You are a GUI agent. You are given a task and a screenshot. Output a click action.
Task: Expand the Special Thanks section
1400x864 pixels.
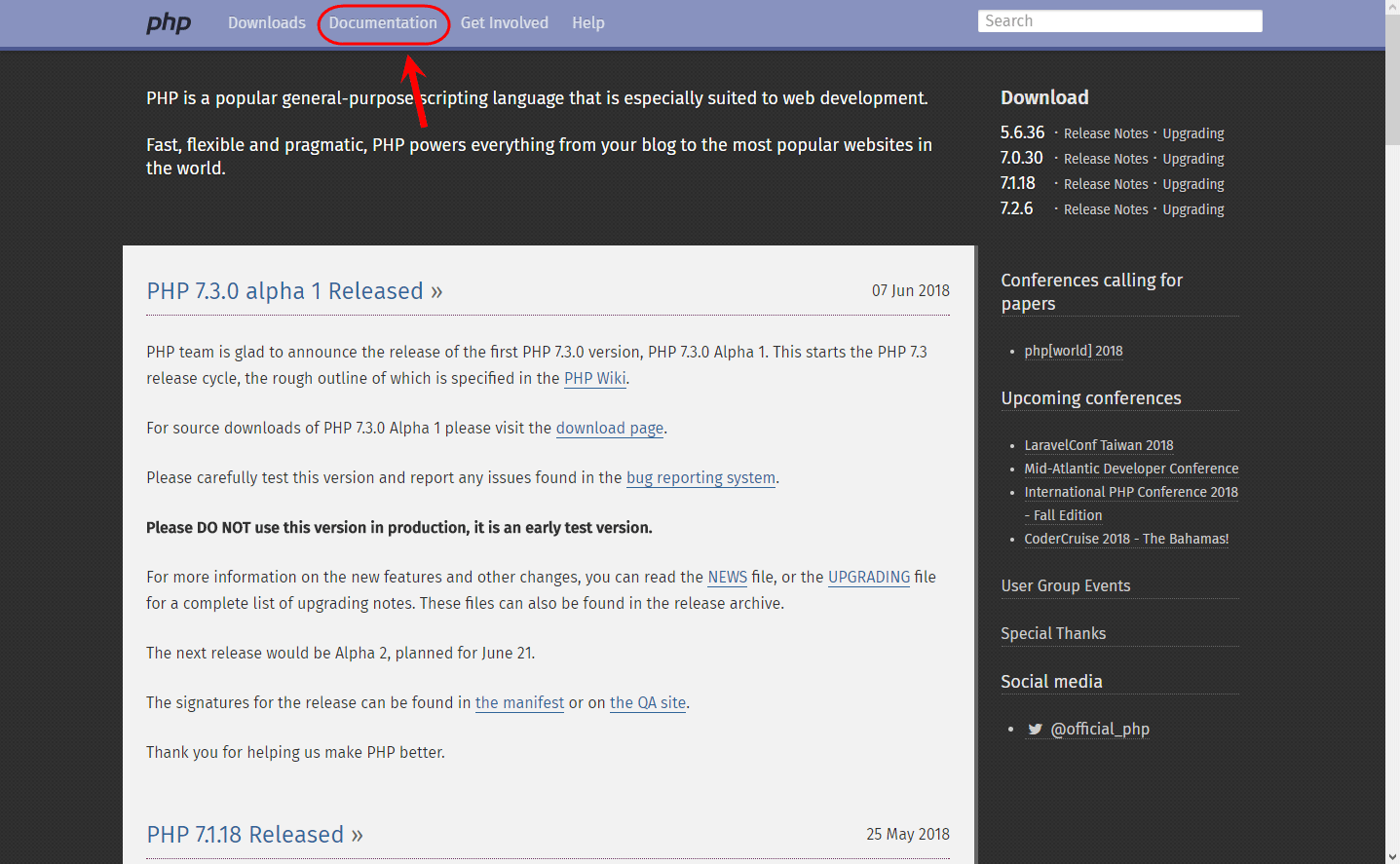(x=1053, y=633)
